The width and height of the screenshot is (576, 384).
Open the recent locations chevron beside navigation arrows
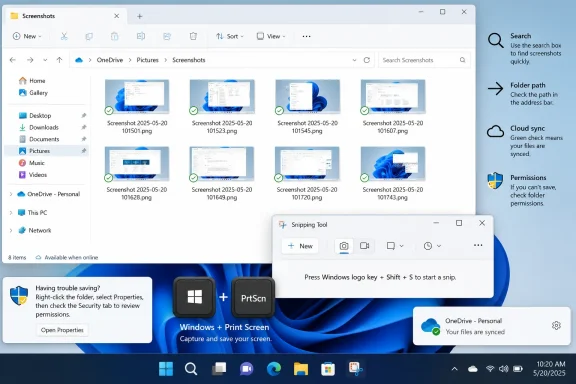[x=45, y=60]
